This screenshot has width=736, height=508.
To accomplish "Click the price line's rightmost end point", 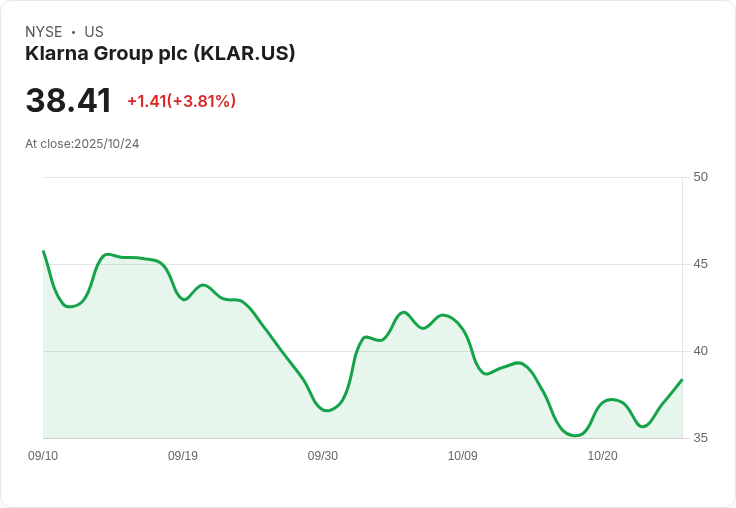I will tap(682, 380).
